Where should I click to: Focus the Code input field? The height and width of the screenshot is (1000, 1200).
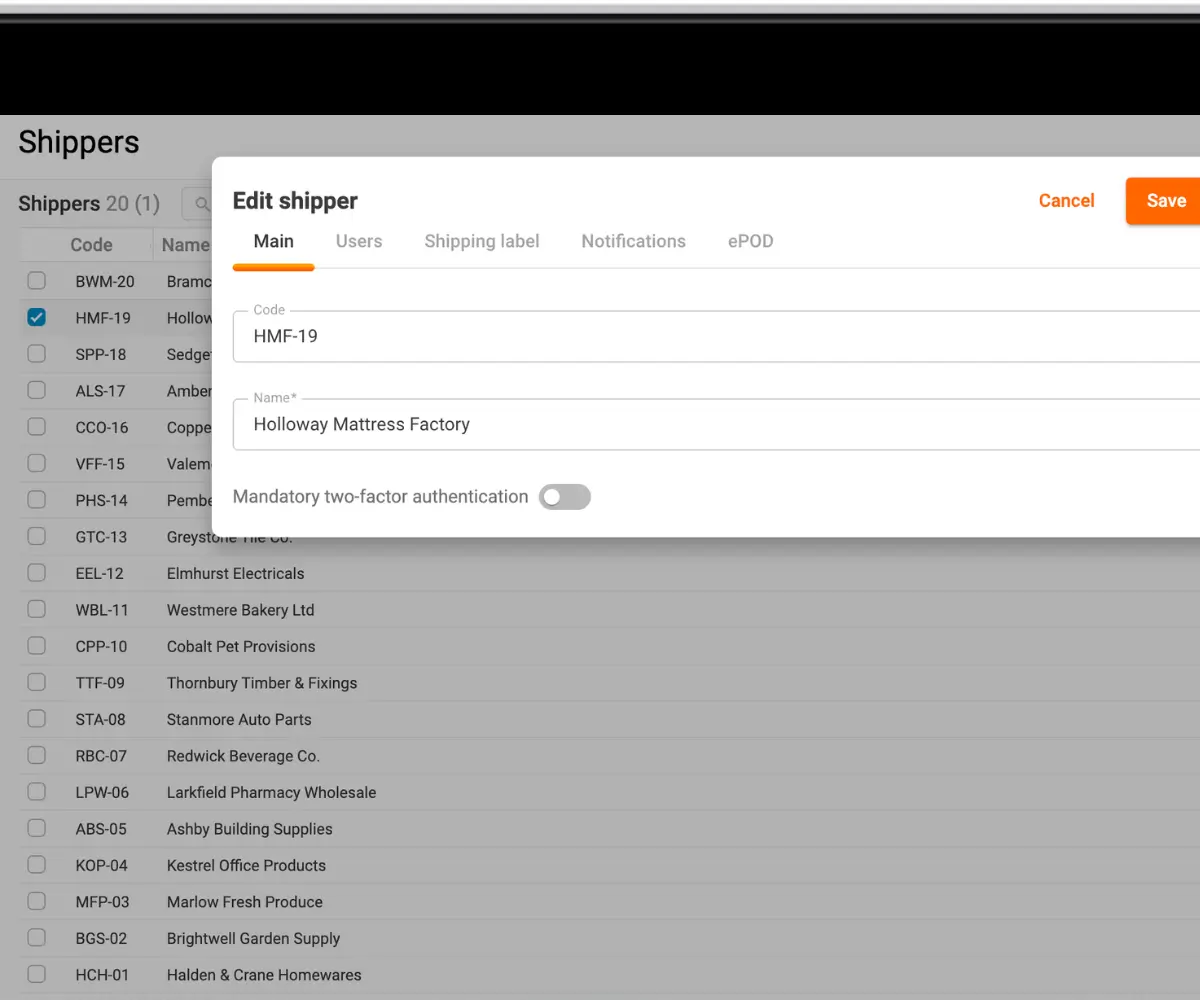point(716,336)
